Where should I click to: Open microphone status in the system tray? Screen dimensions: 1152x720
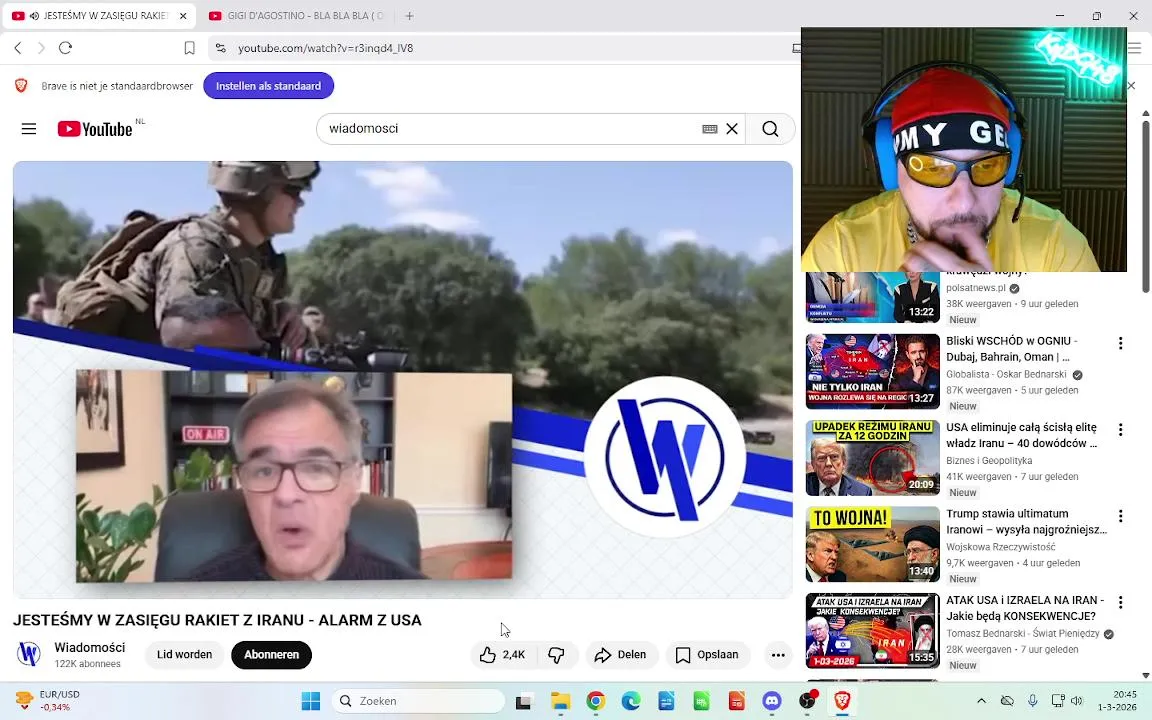coord(1032,701)
